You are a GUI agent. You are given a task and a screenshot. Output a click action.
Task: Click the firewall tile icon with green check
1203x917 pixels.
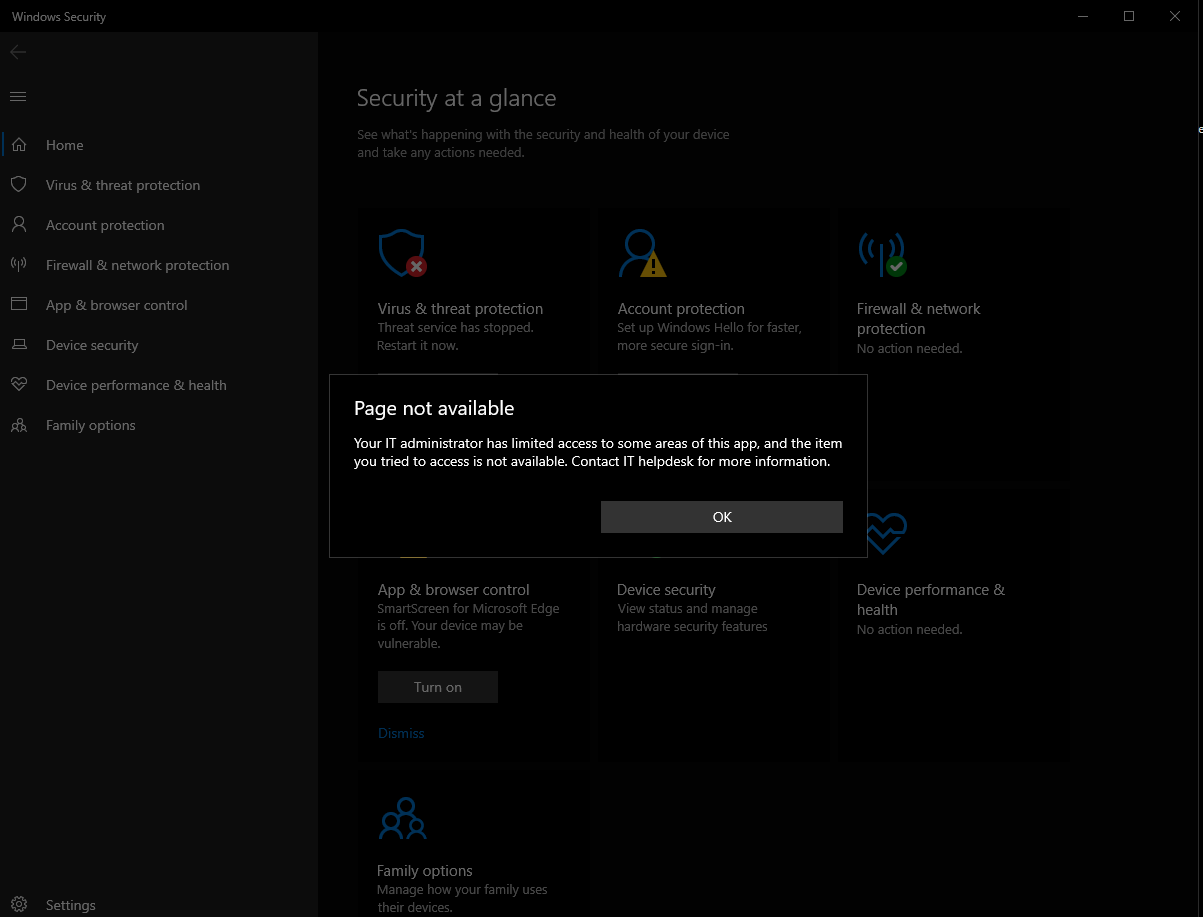click(x=882, y=254)
